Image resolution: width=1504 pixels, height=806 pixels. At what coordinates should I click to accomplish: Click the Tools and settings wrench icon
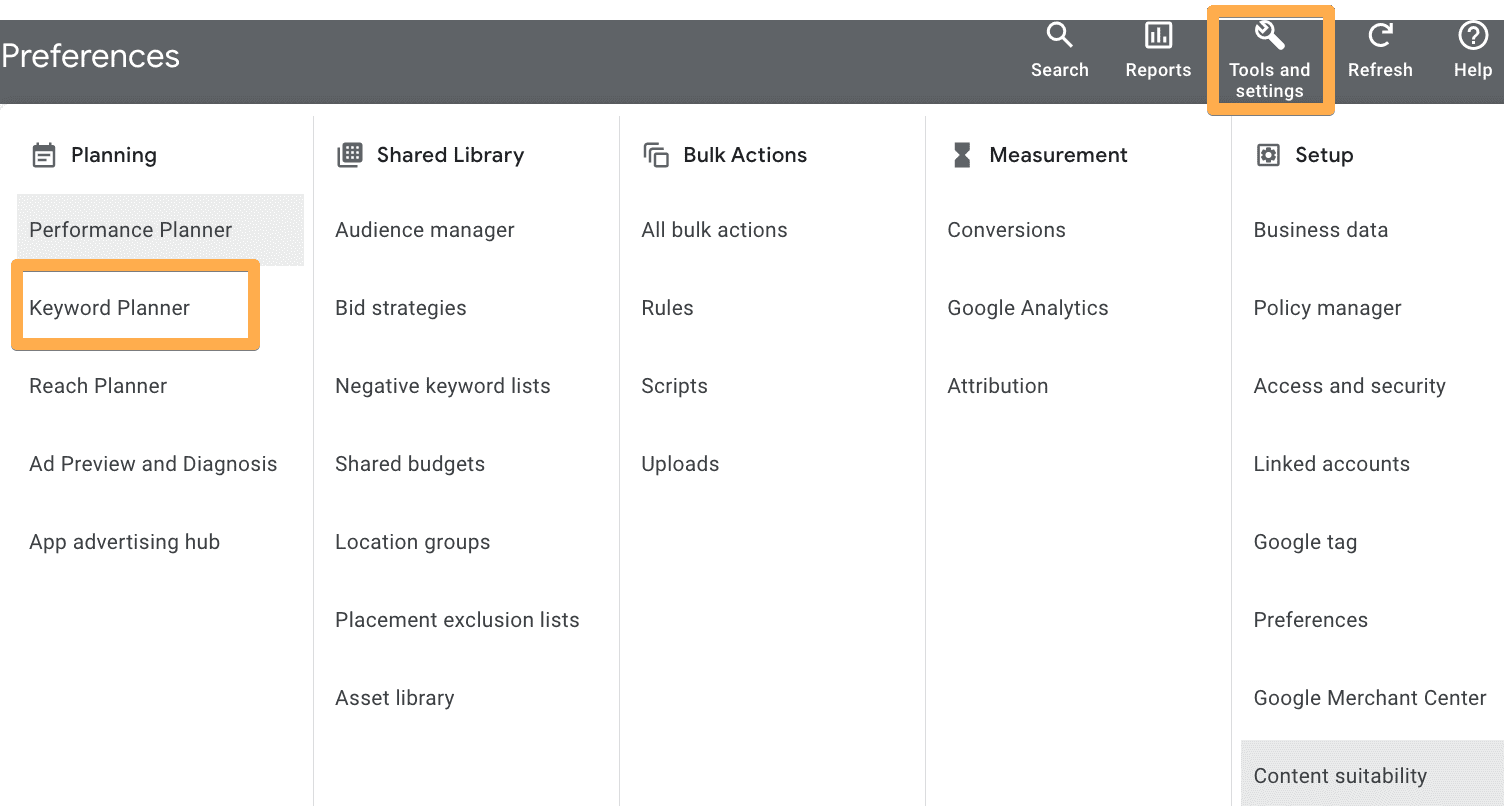coord(1269,37)
